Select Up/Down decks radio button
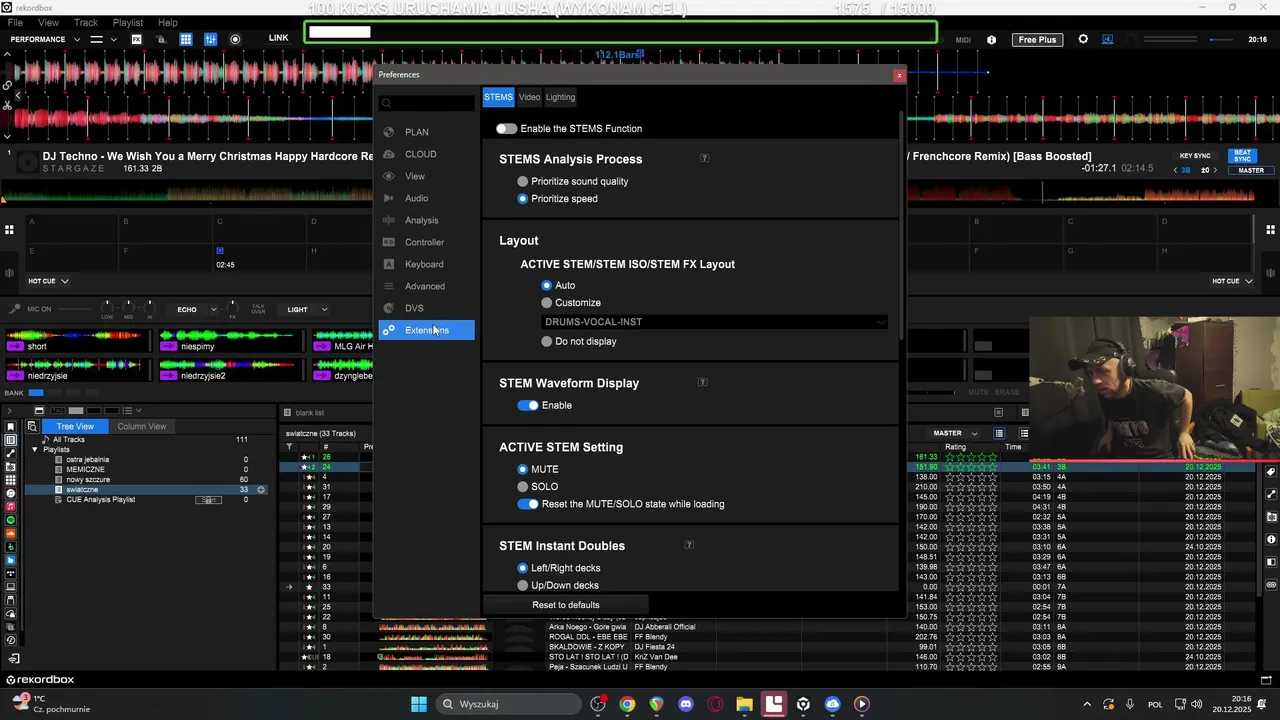 [522, 585]
